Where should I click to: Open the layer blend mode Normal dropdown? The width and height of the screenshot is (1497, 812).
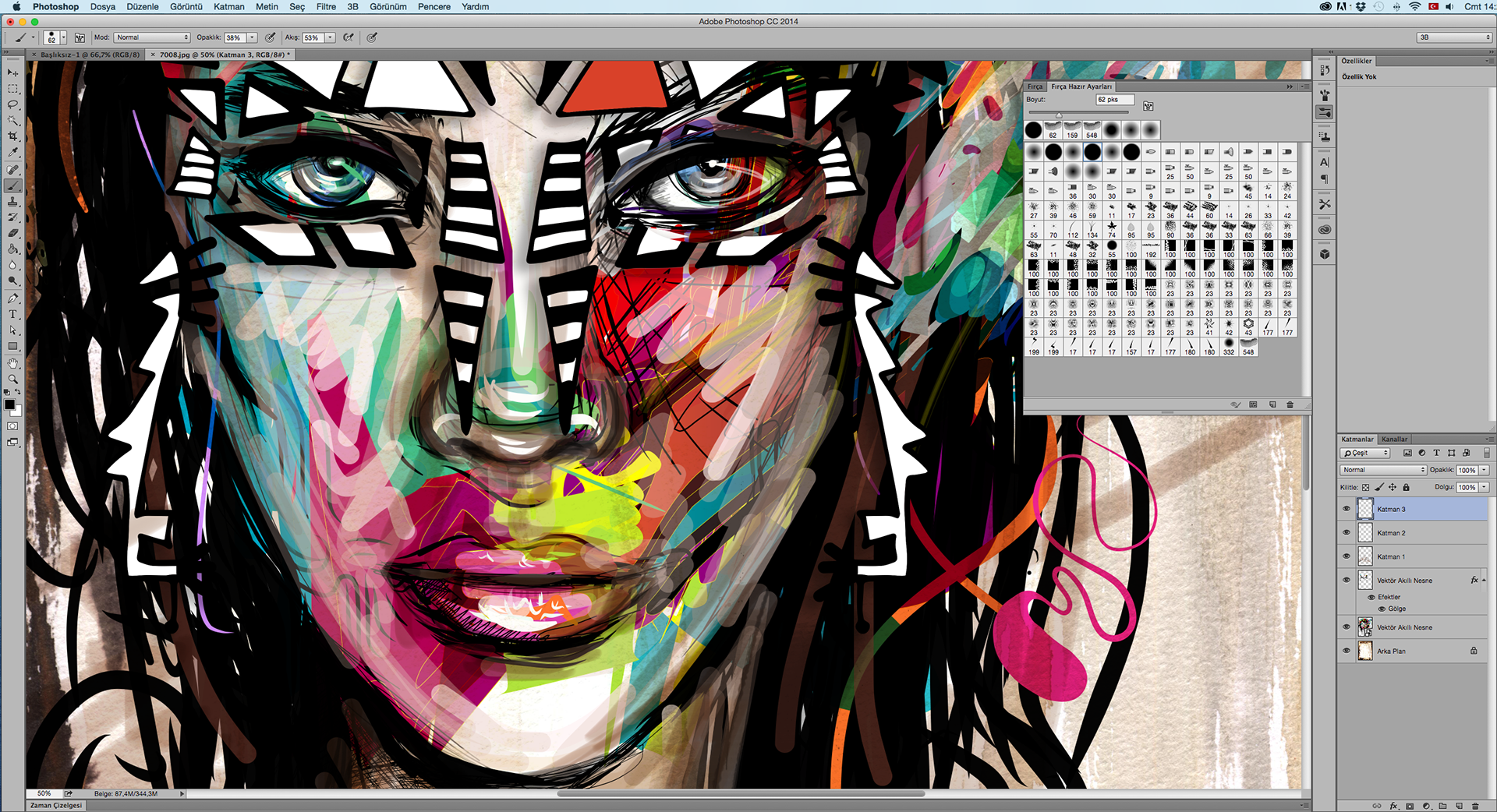[x=1383, y=470]
